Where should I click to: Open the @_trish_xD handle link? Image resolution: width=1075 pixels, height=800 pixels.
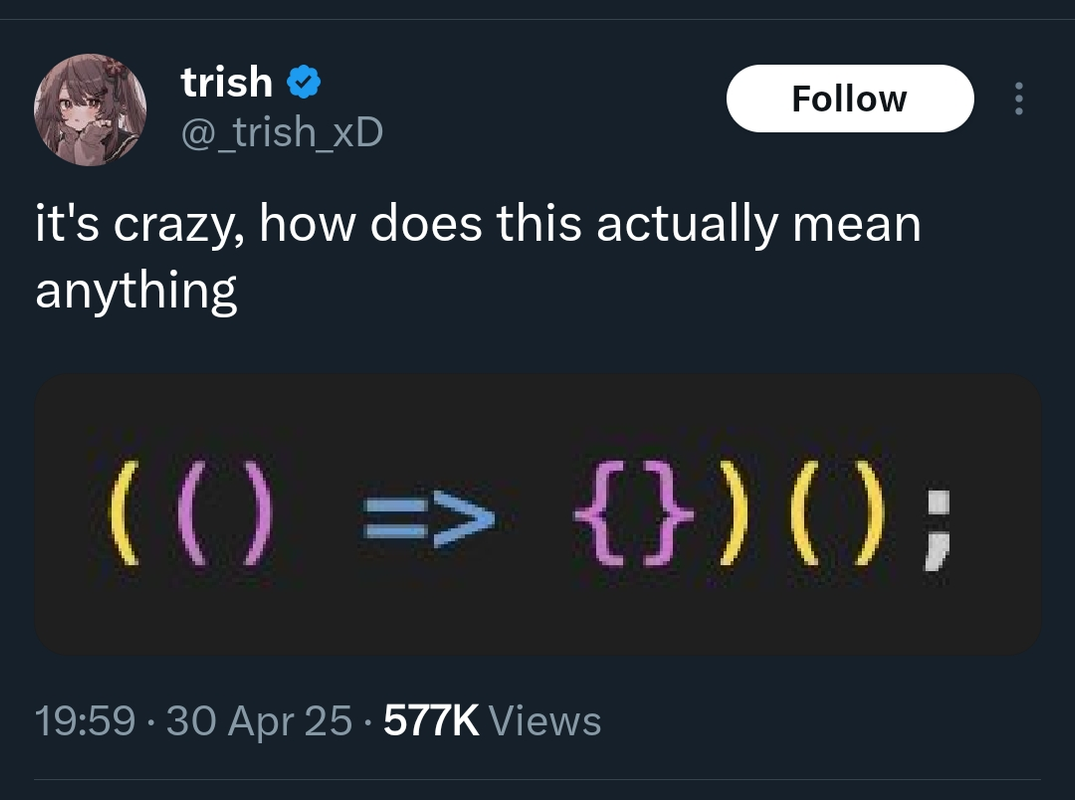[x=281, y=131]
